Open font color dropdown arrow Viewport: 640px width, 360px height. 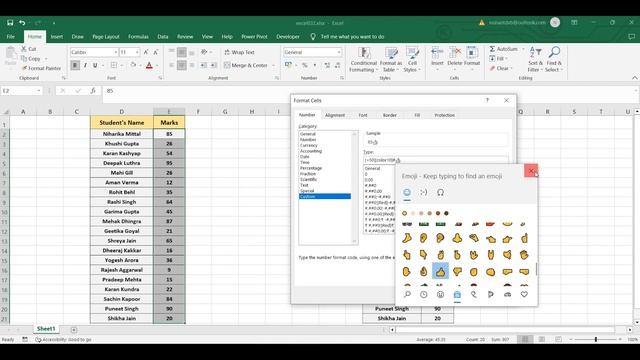(x=157, y=65)
